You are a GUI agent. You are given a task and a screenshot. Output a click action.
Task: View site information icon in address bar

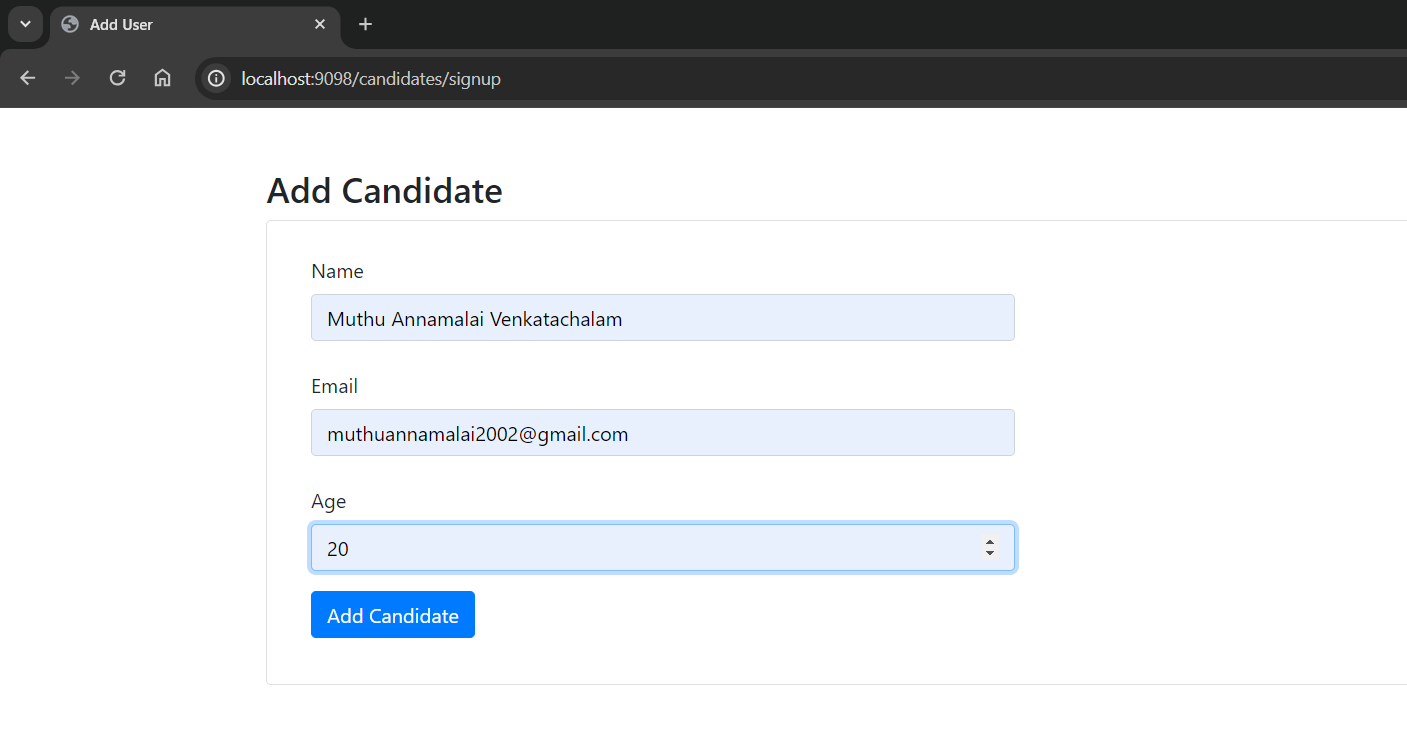point(216,78)
